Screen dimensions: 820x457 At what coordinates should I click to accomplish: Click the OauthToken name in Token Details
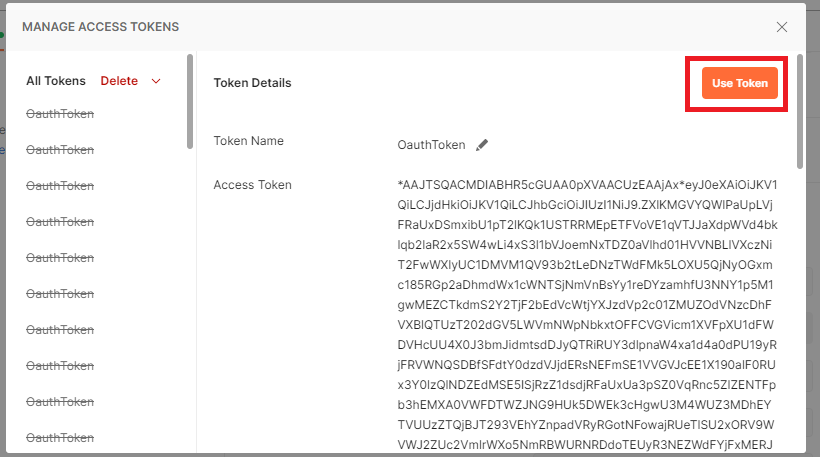(x=431, y=145)
